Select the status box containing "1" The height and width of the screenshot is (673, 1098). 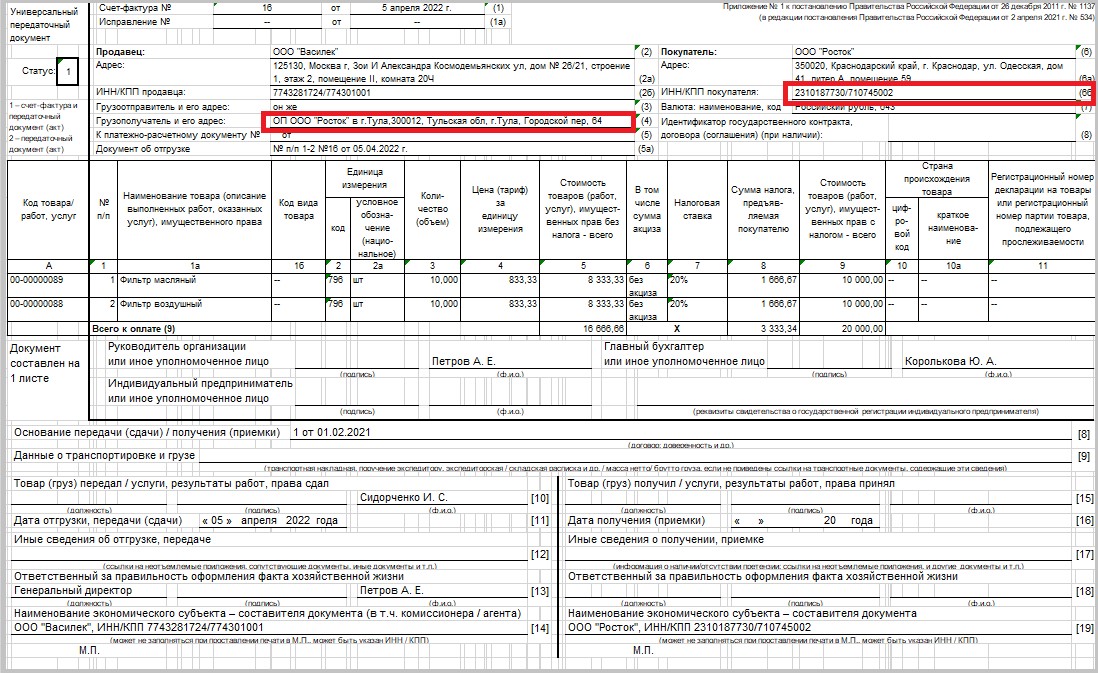(68, 71)
